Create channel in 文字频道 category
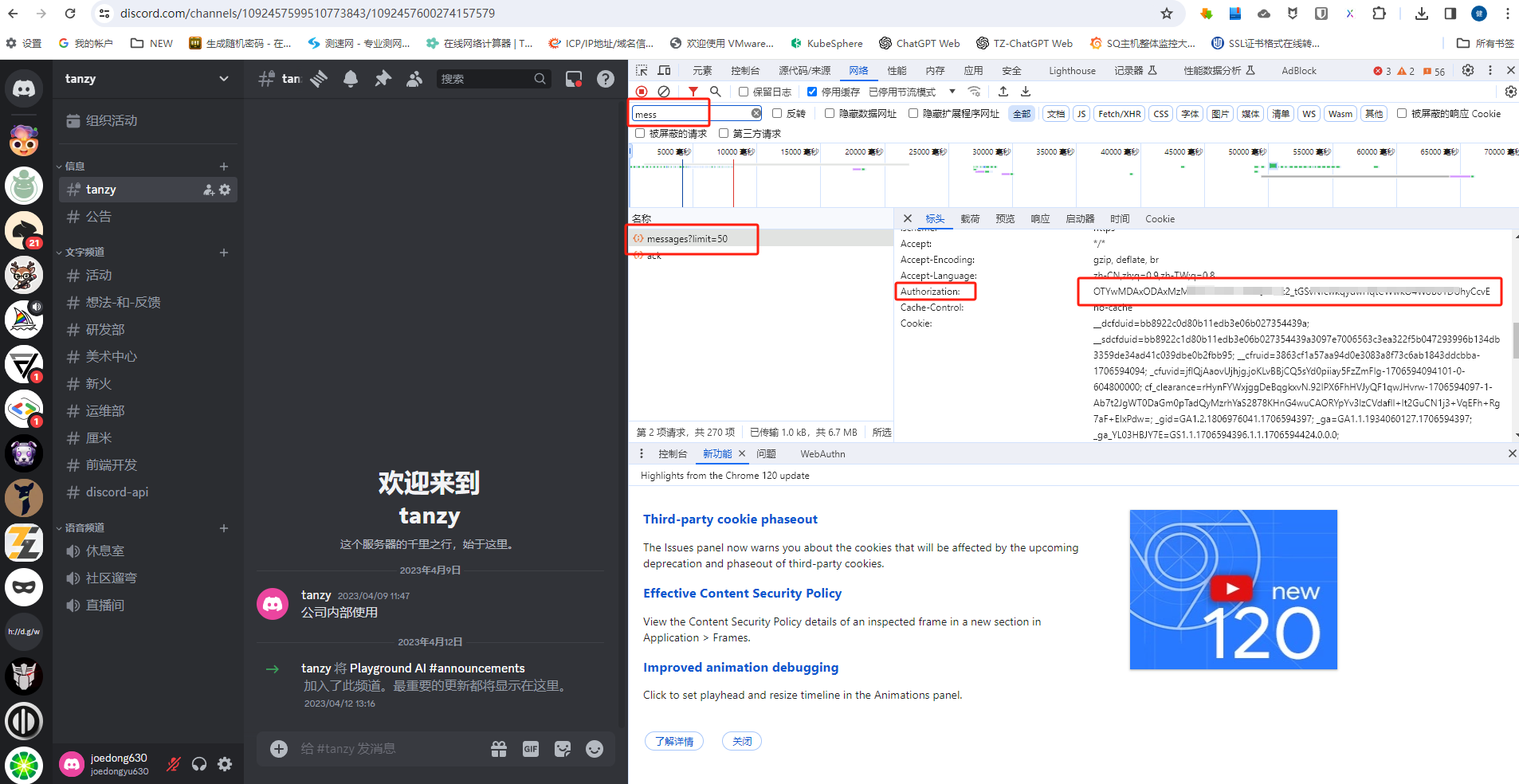 click(224, 253)
